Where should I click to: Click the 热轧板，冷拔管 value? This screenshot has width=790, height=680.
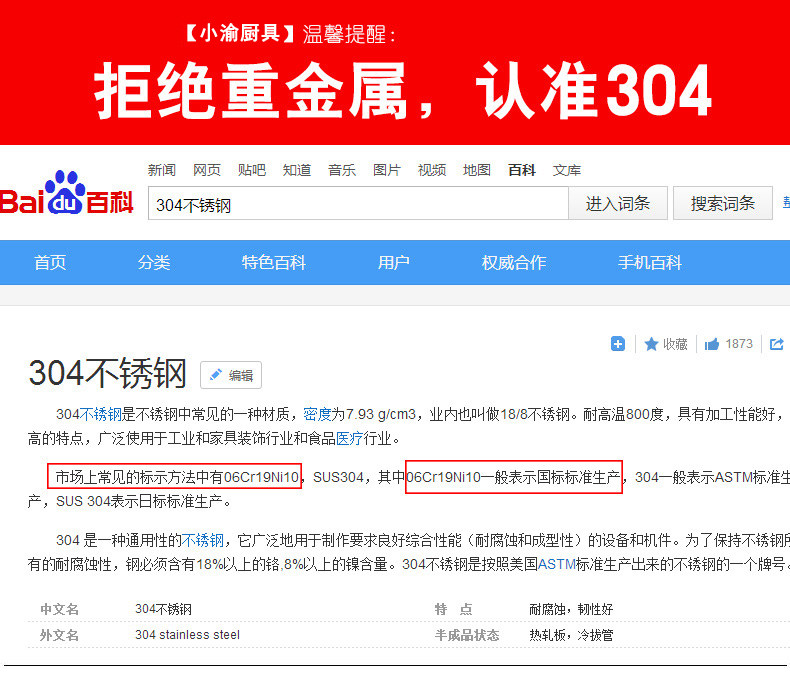tap(571, 635)
